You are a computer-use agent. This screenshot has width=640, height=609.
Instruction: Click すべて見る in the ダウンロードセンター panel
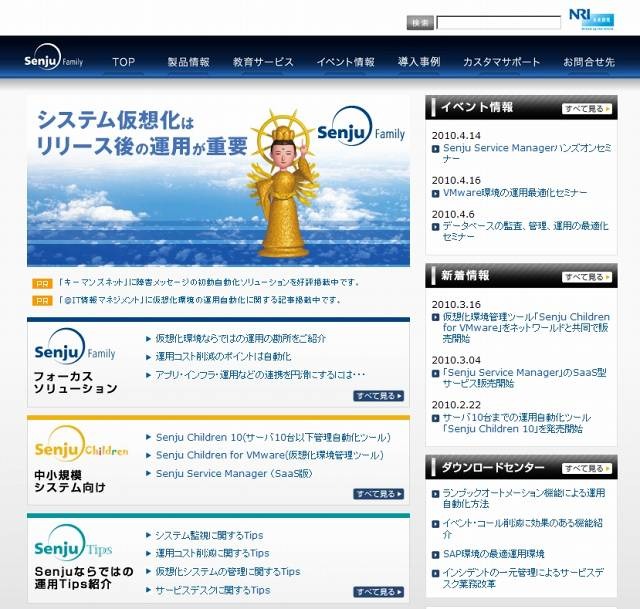[587, 468]
